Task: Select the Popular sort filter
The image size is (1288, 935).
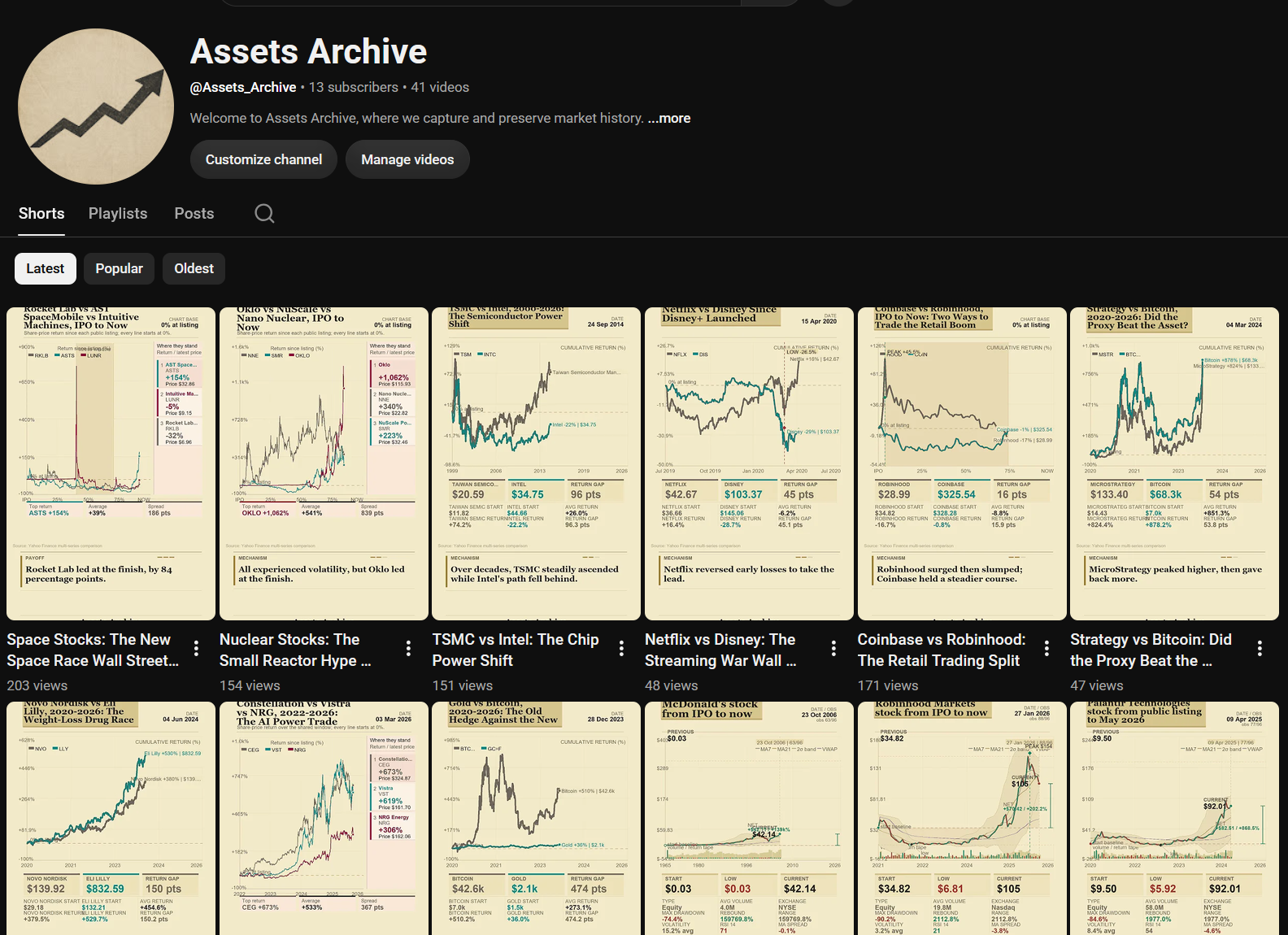Action: point(120,268)
